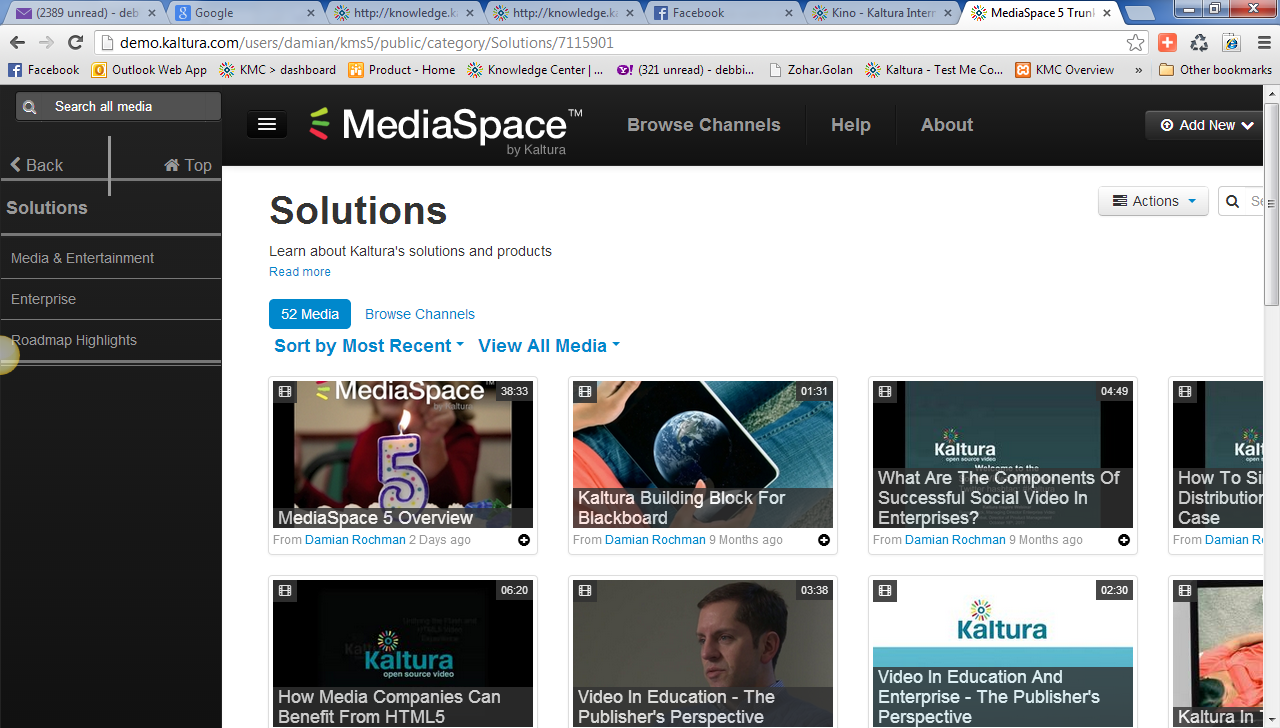Image resolution: width=1280 pixels, height=728 pixels.
Task: Click film icon on Kaltura Building Block thumbnail
Action: click(585, 392)
